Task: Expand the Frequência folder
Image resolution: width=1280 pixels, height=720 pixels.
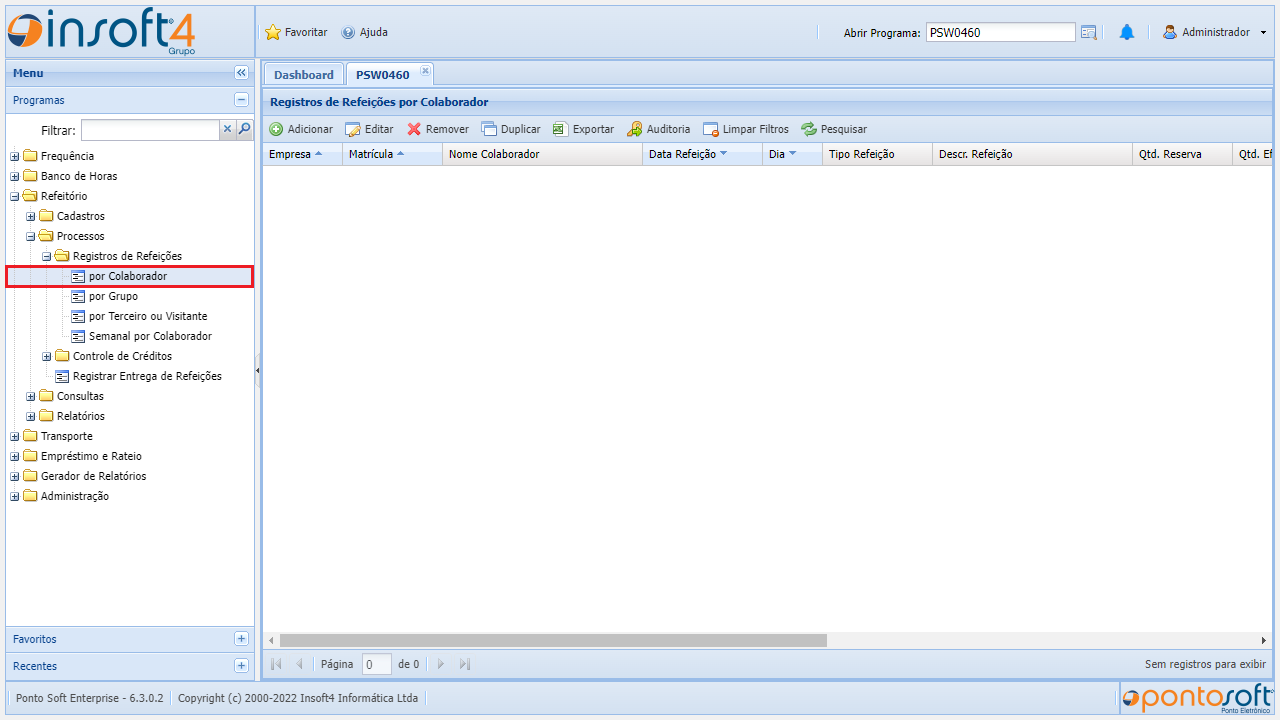Action: pos(15,156)
